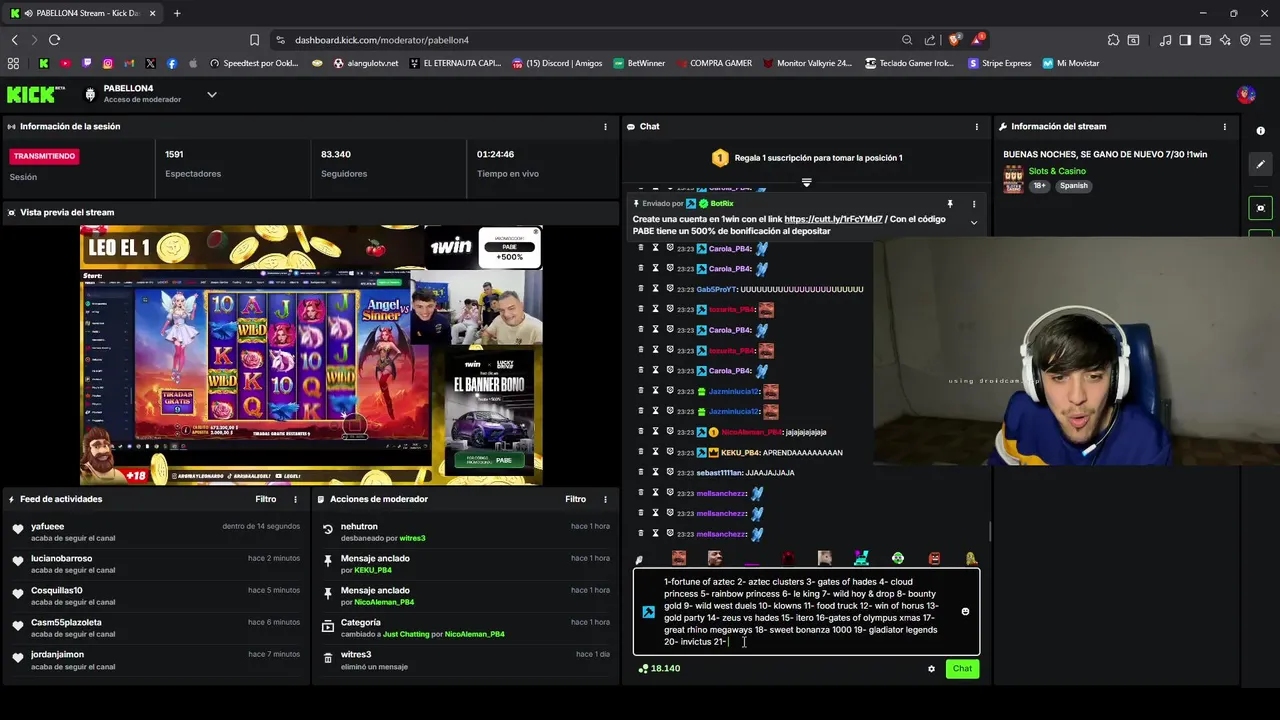Viewport: 1280px width, 720px height.
Task: Expand the pinned message chevron
Action: 974,223
